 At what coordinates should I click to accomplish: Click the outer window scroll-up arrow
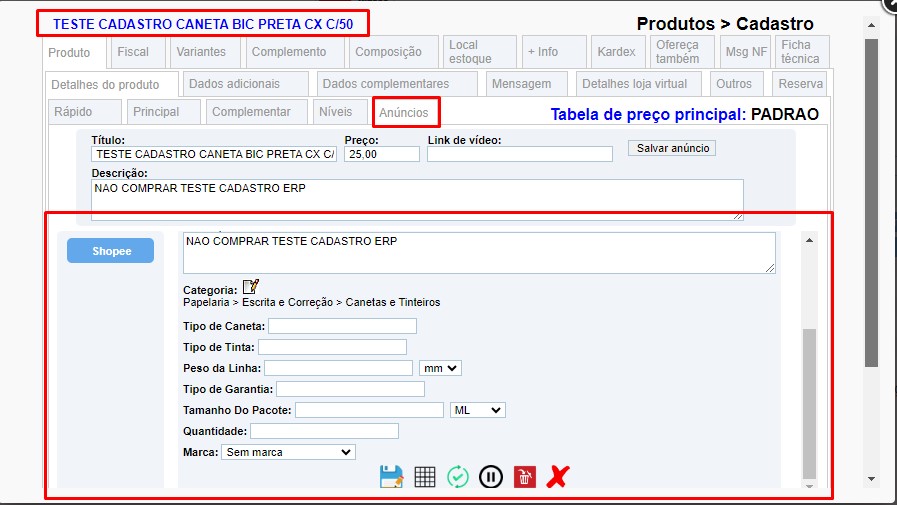[x=871, y=25]
